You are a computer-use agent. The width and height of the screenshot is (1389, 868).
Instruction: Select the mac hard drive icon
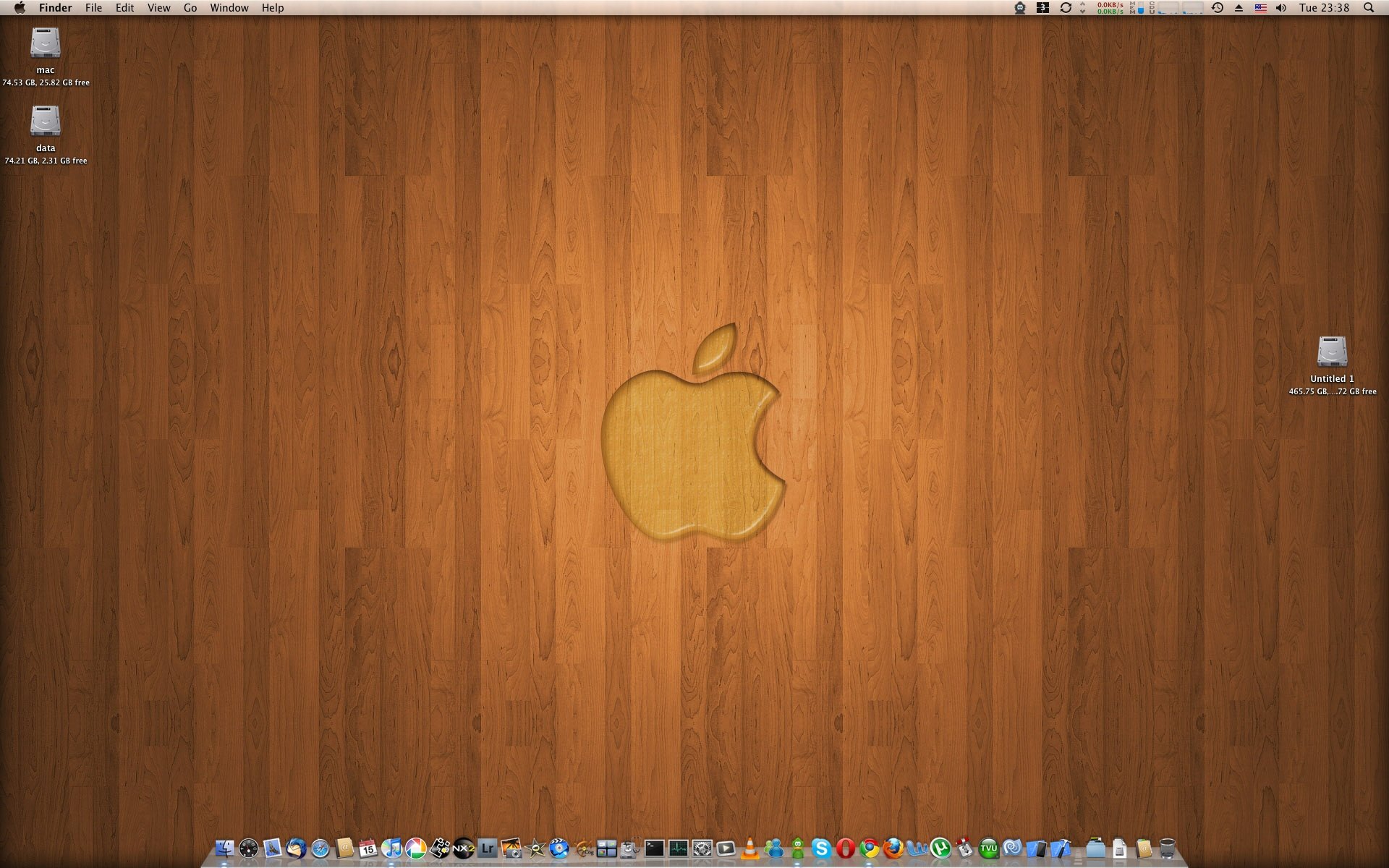click(x=45, y=43)
